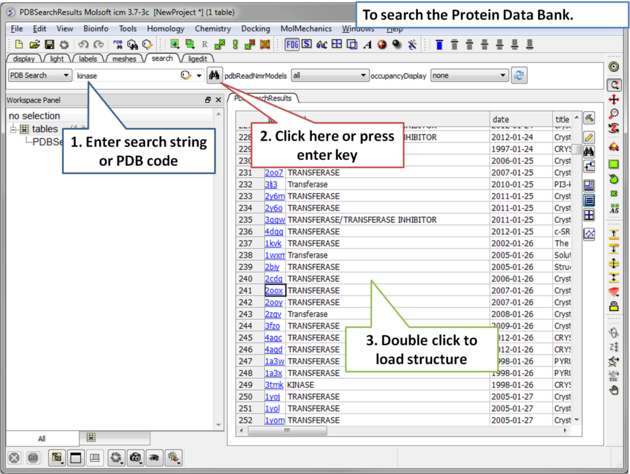The height and width of the screenshot is (474, 630).
Task: Open PDB entry 3tmk link
Action: click(273, 385)
